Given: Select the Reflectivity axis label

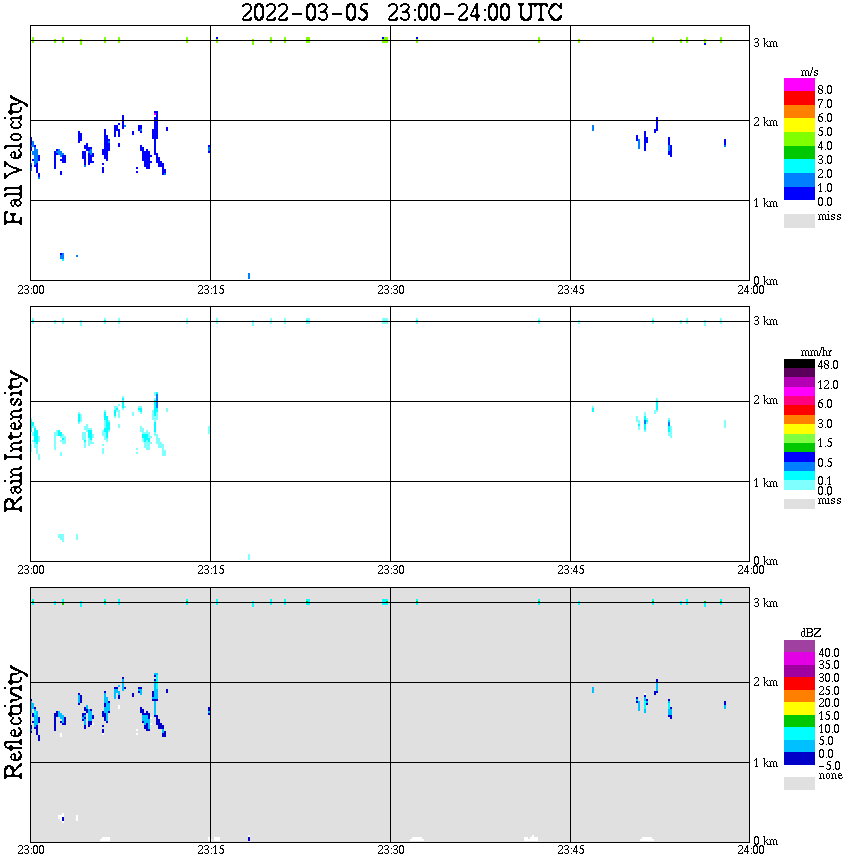Looking at the screenshot, I should (14, 722).
